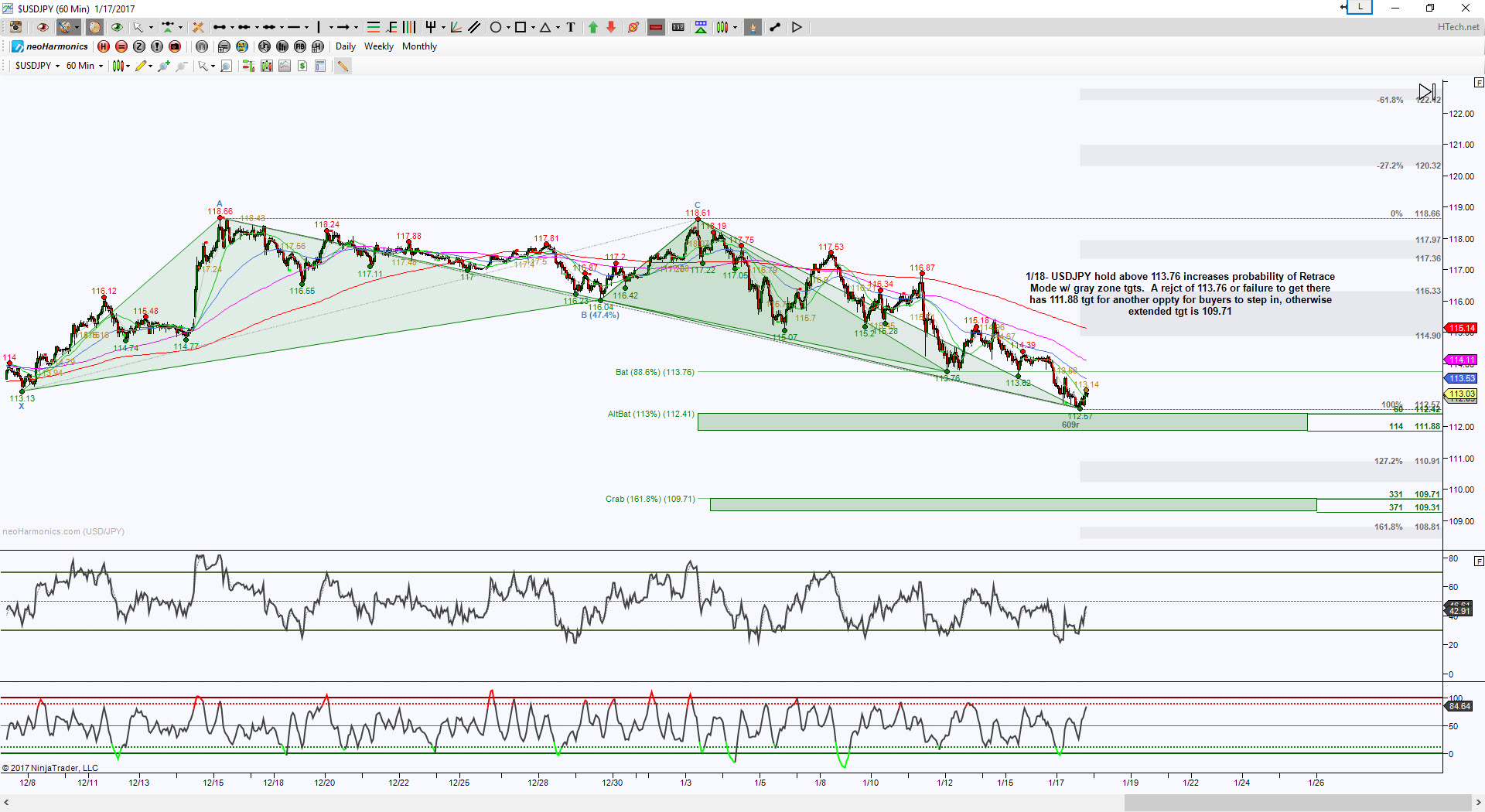1485x812 pixels.
Task: Click the skip-to-latest bar arrow on chart
Action: (x=1426, y=91)
